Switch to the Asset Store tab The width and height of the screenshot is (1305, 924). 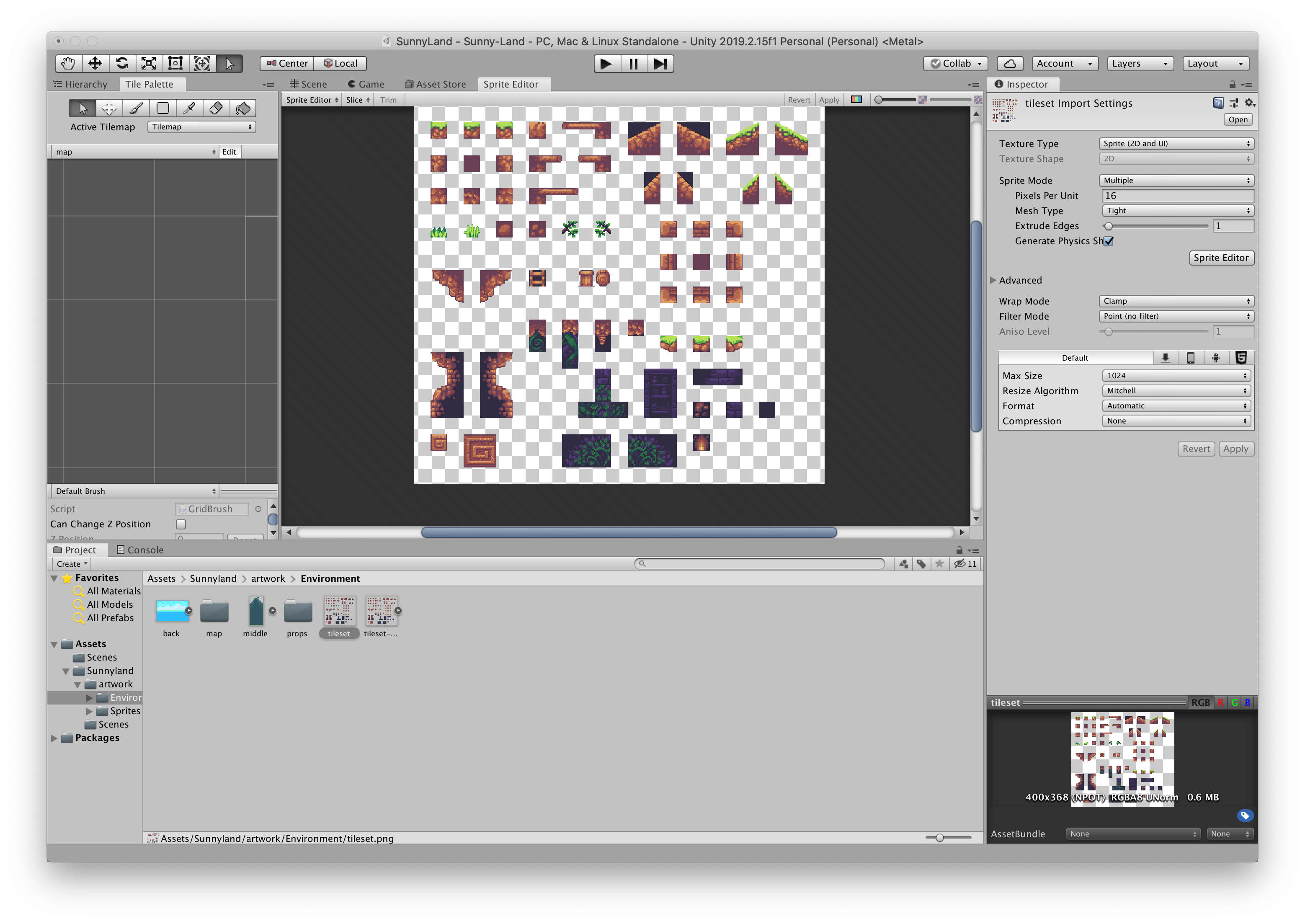click(435, 84)
